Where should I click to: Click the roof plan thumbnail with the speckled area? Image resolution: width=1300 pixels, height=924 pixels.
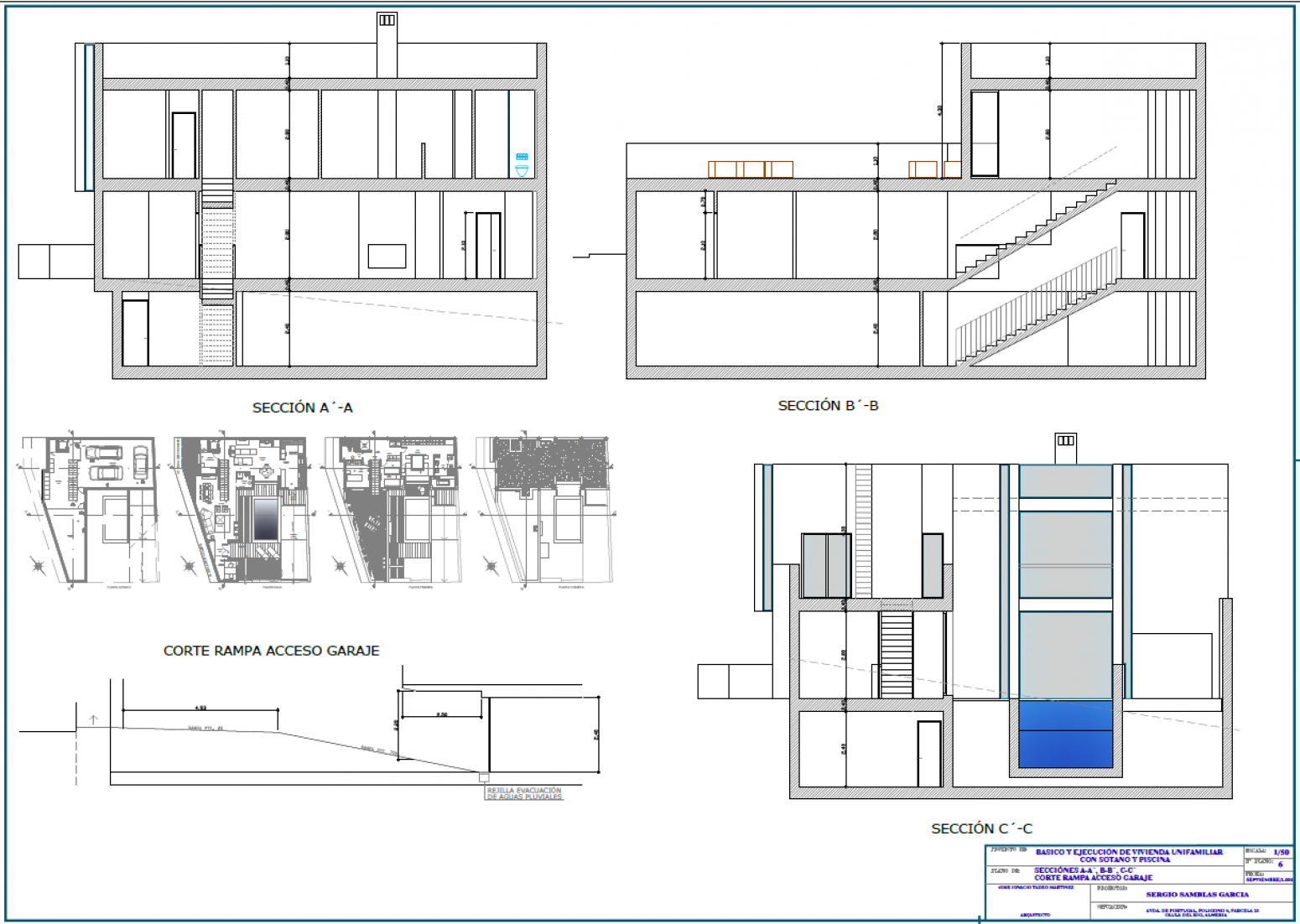tap(545, 511)
